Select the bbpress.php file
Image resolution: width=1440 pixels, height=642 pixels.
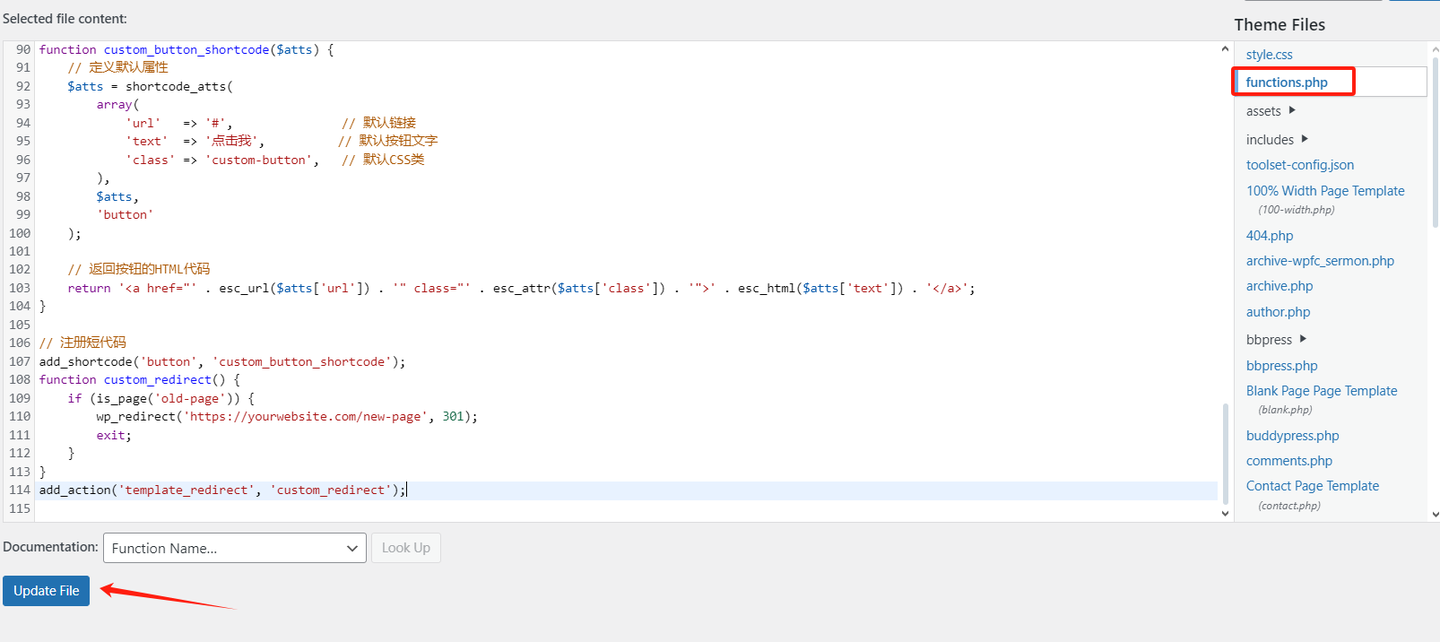1281,365
